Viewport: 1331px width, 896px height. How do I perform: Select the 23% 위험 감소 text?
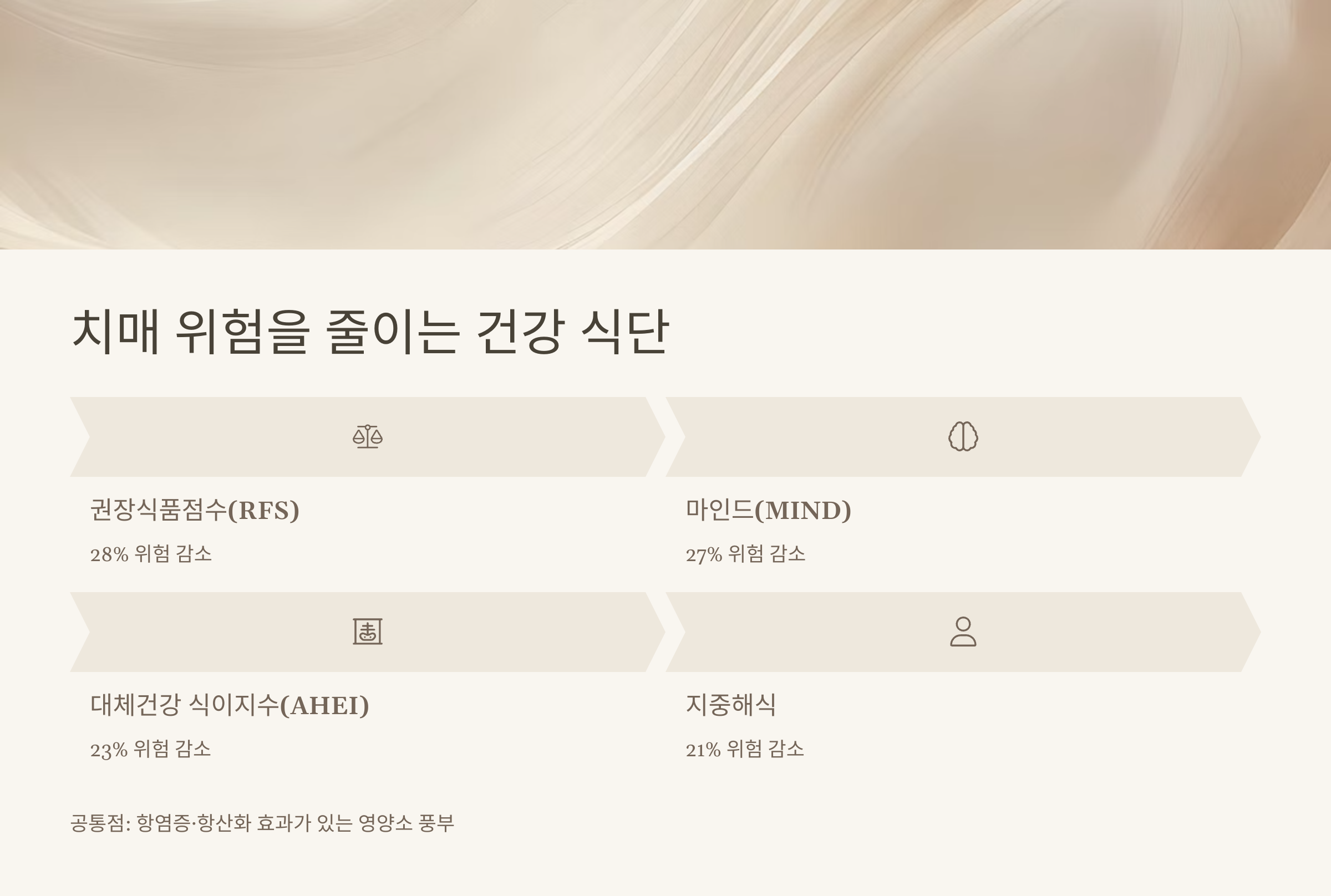[150, 749]
